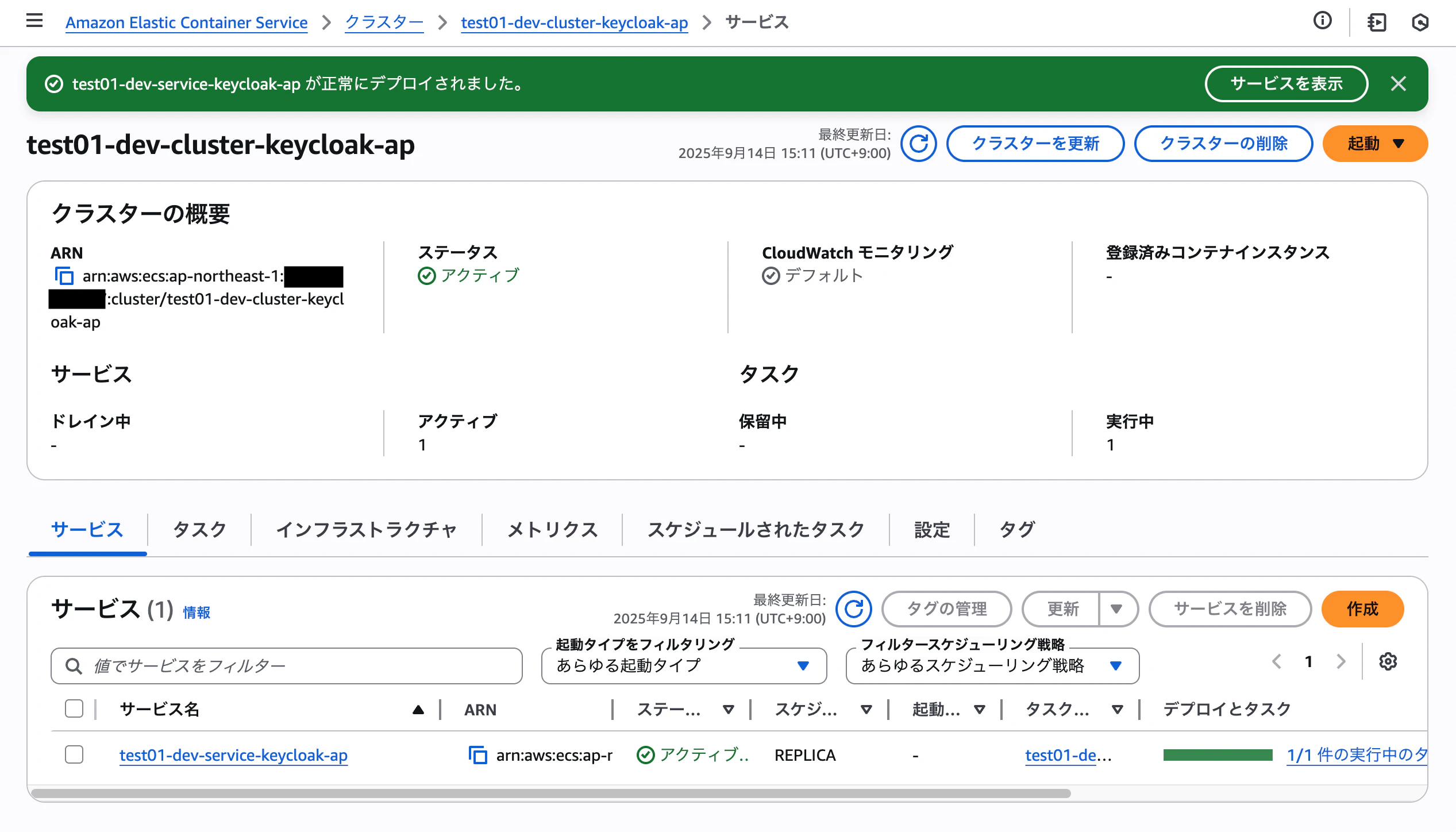Open Amazon Elastic Container Service breadcrumb link
Screen dimensions: 1456x832
point(186,22)
